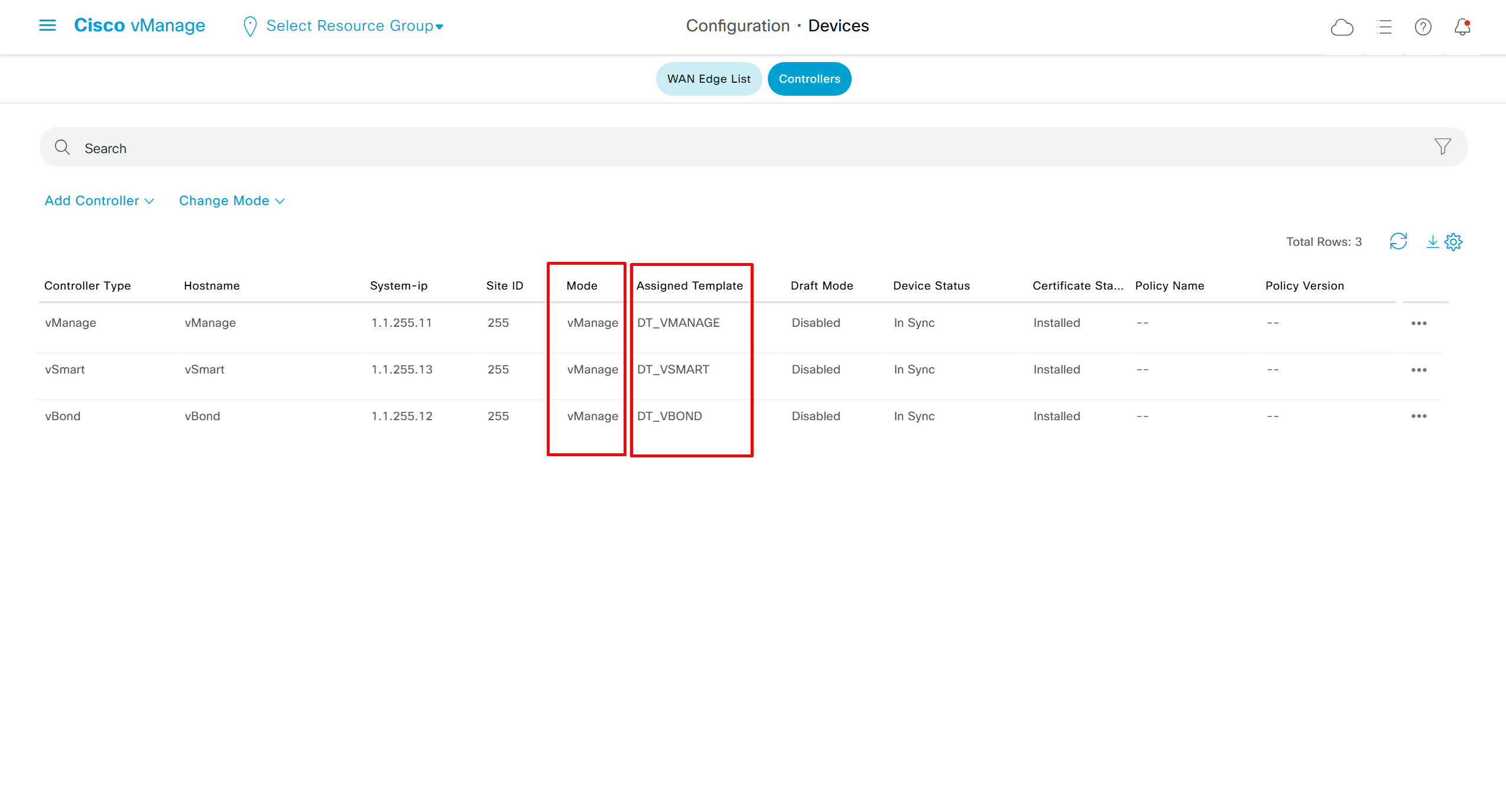Image resolution: width=1506 pixels, height=812 pixels.
Task: Open table column settings gear
Action: tap(1453, 242)
